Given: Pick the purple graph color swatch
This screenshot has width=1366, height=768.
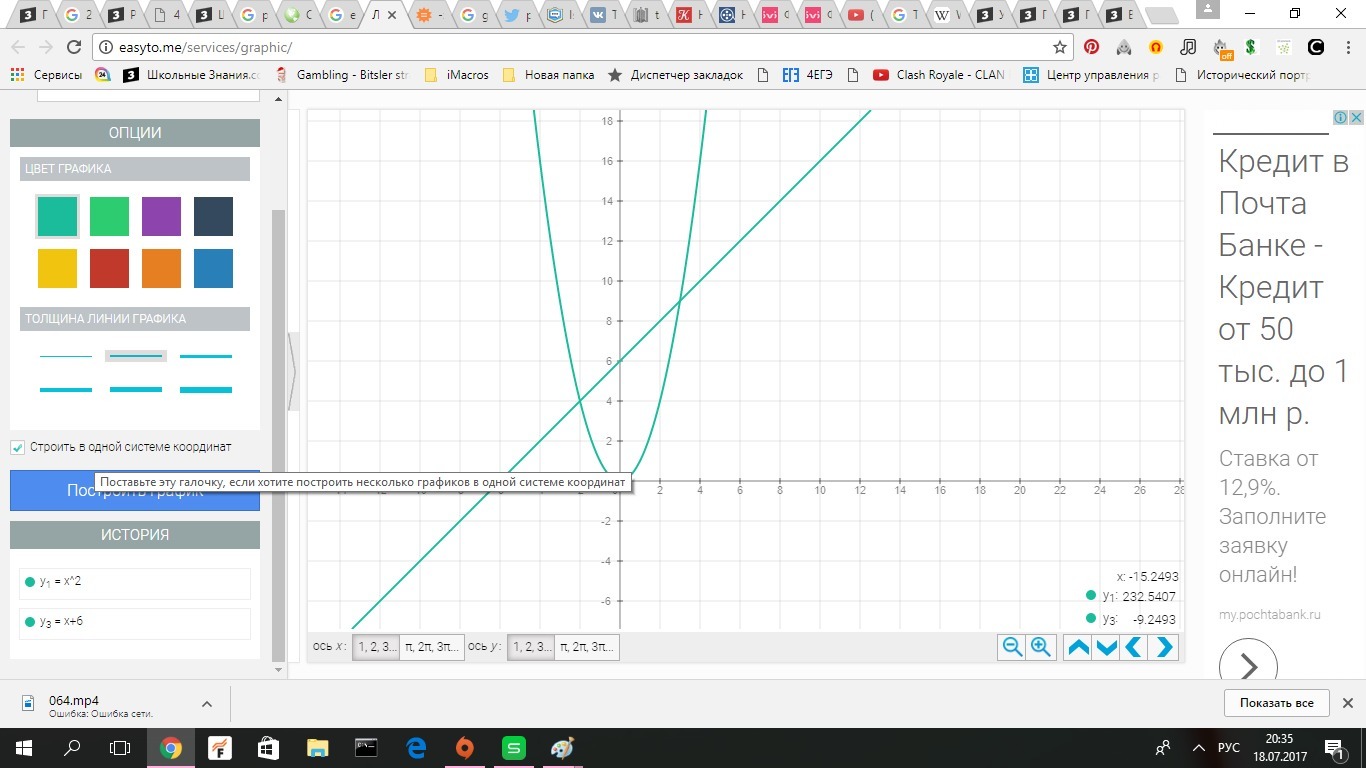Looking at the screenshot, I should (161, 216).
